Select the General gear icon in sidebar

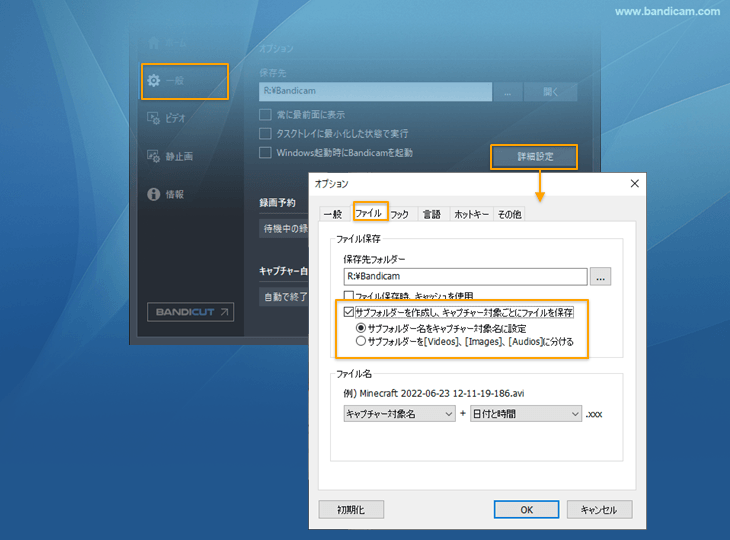coord(154,81)
